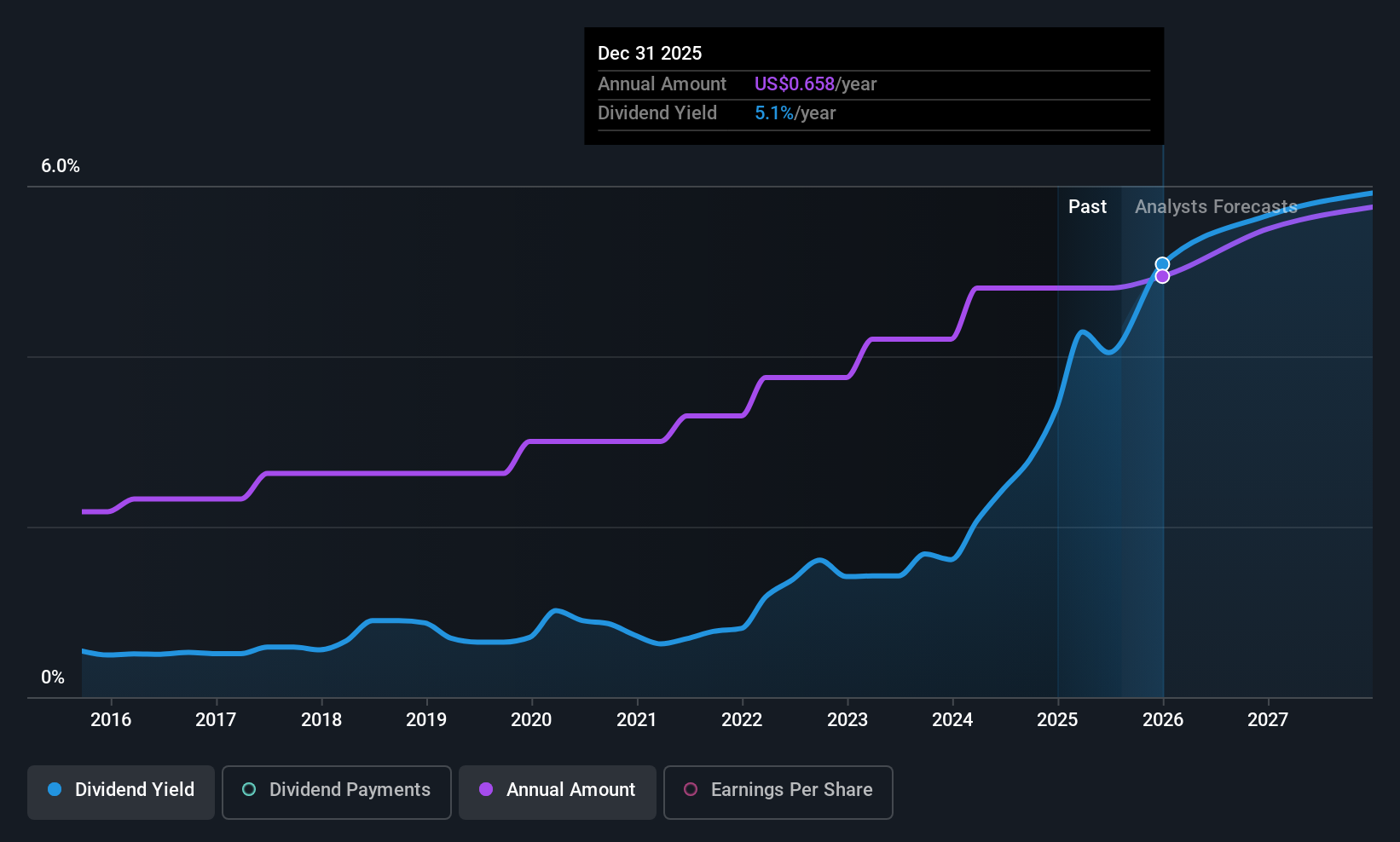Click the US$0.658 annual amount value
Screen dimensions: 1400x842
point(795,84)
